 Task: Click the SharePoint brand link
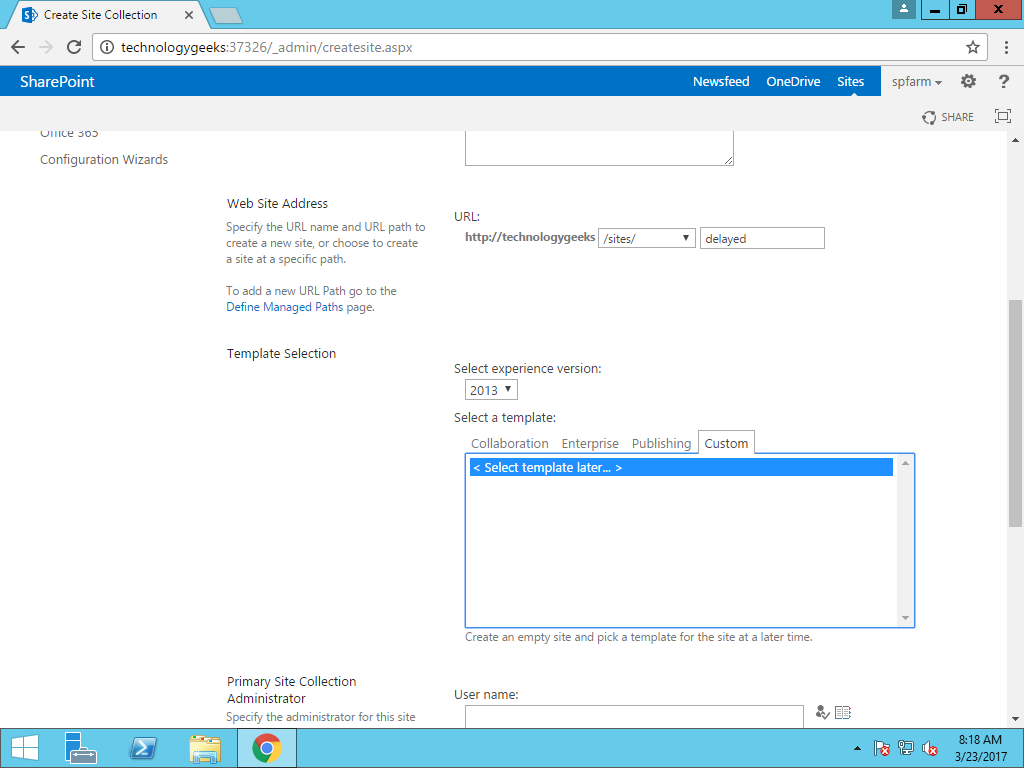[x=57, y=82]
